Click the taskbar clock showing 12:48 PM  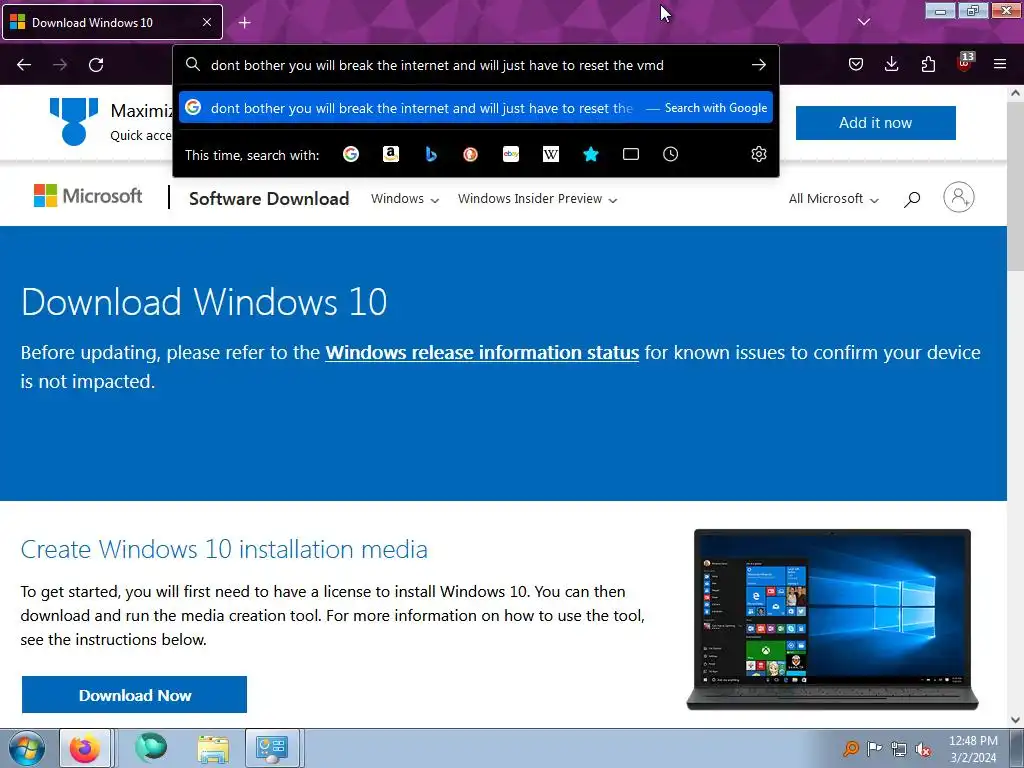(973, 748)
